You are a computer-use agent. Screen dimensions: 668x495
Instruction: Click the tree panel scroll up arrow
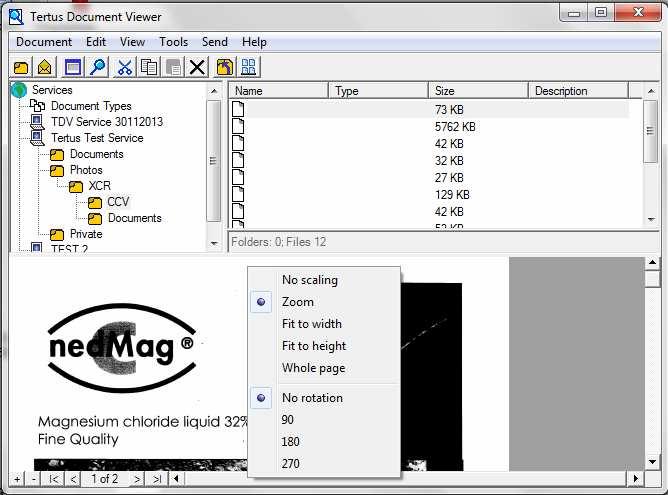(214, 91)
